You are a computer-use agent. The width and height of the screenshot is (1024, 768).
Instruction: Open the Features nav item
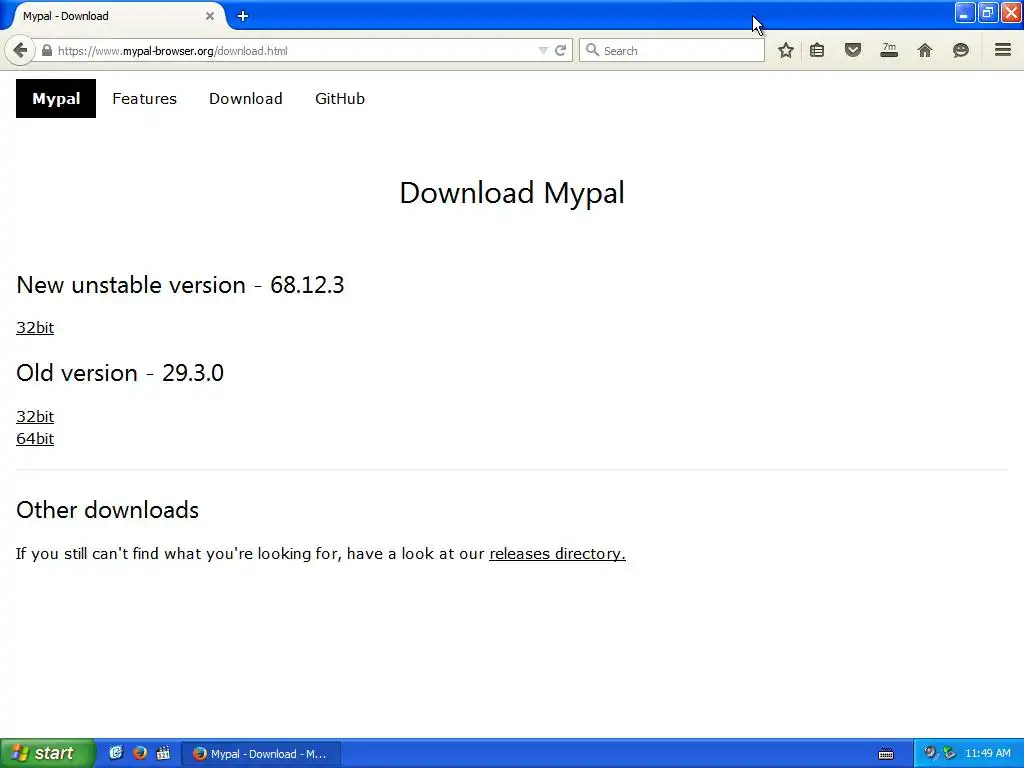point(144,99)
